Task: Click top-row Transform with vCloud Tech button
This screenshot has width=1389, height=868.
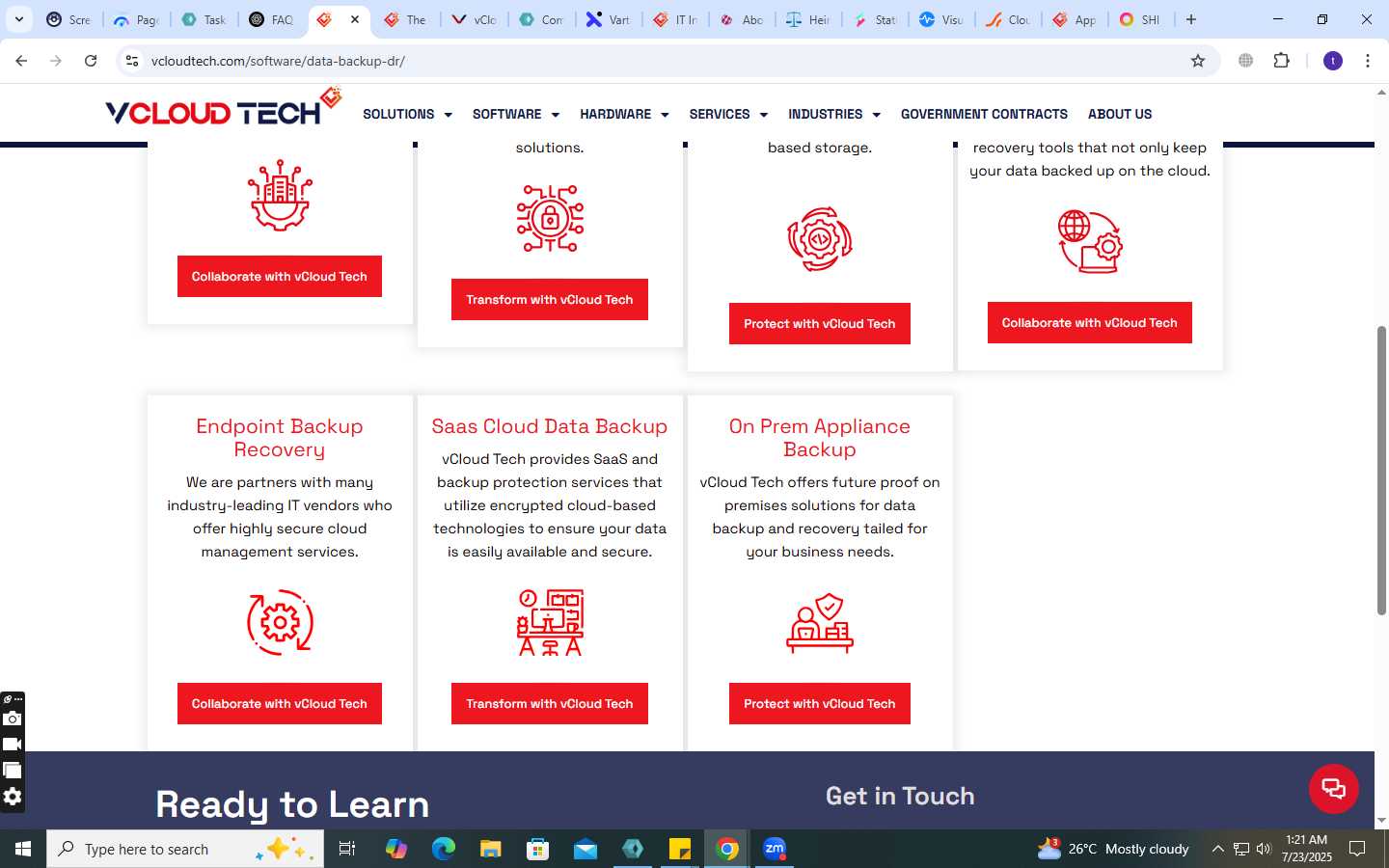Action: (550, 299)
